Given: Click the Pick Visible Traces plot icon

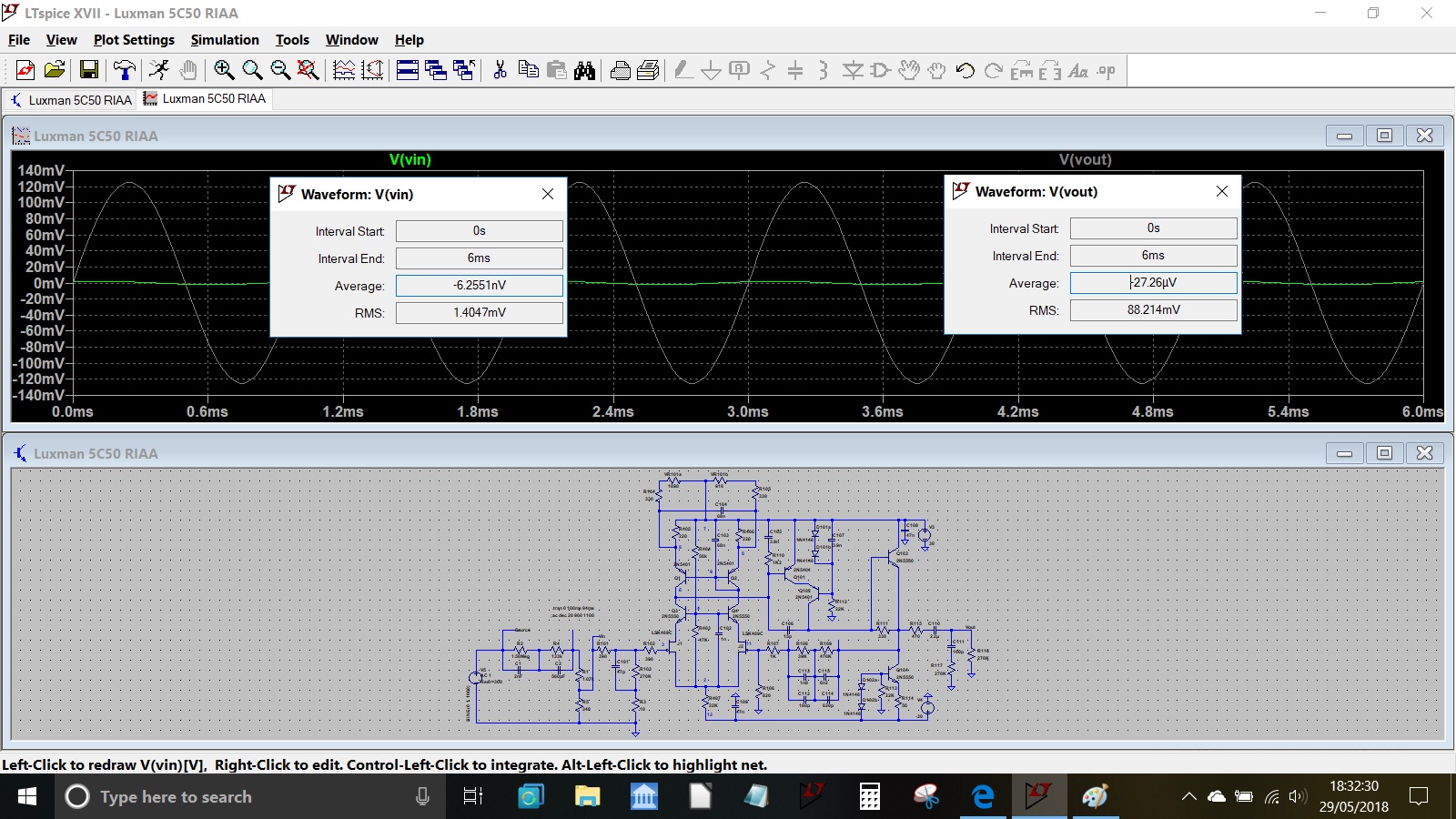Looking at the screenshot, I should [x=344, y=70].
